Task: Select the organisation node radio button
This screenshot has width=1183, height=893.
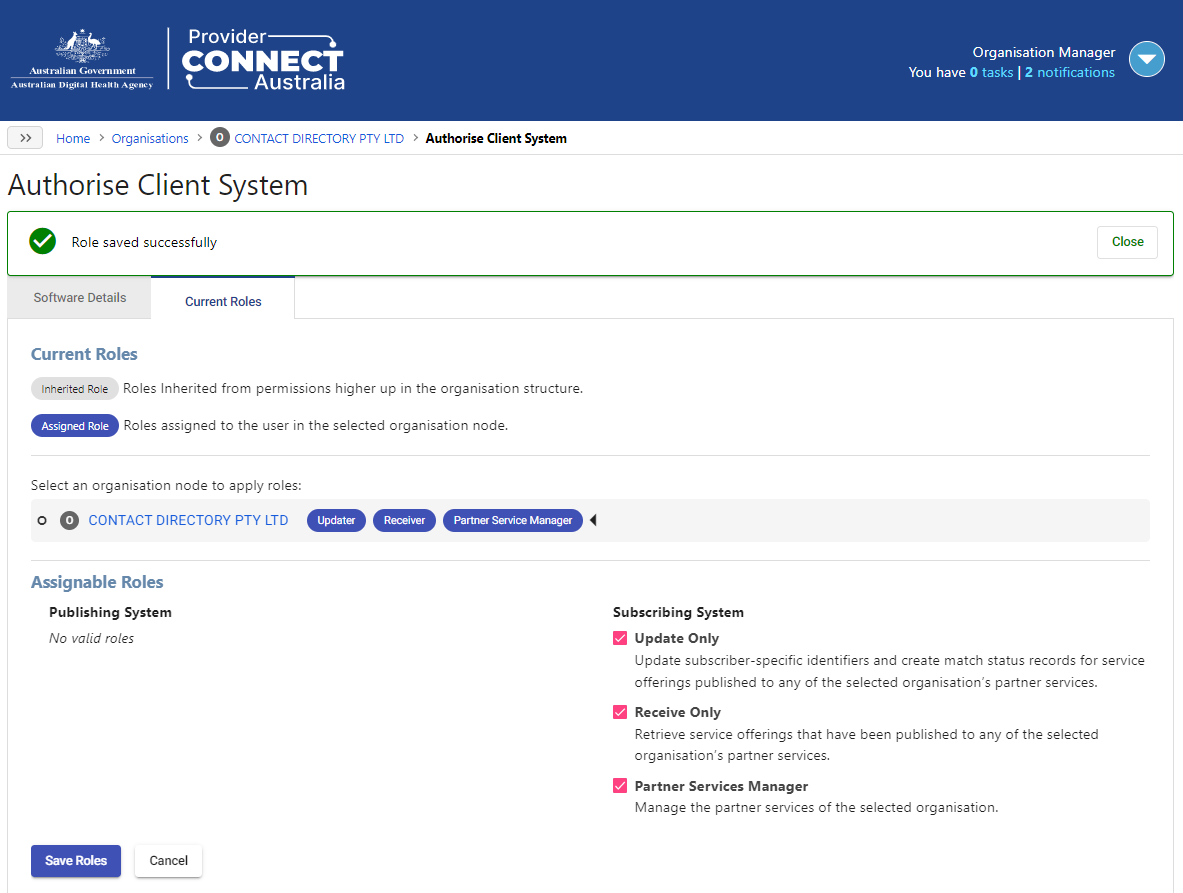Action: [41, 520]
